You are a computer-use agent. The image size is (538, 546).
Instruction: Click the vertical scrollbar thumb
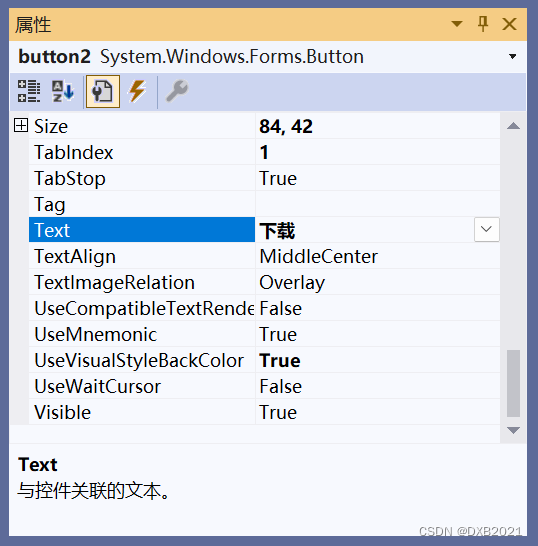(x=513, y=383)
